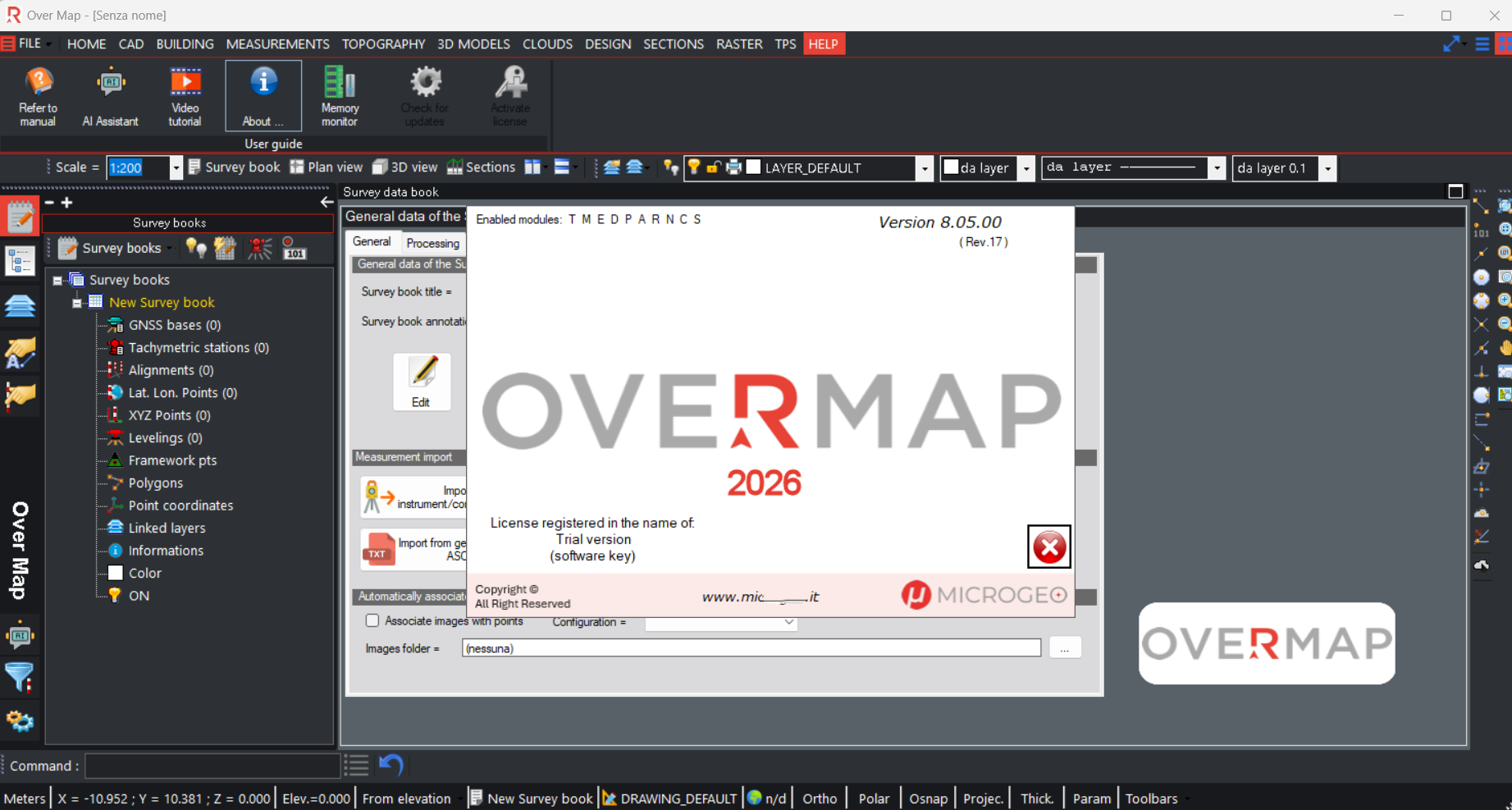The height and width of the screenshot is (810, 1512).
Task: Click the Command input field
Action: [x=212, y=766]
